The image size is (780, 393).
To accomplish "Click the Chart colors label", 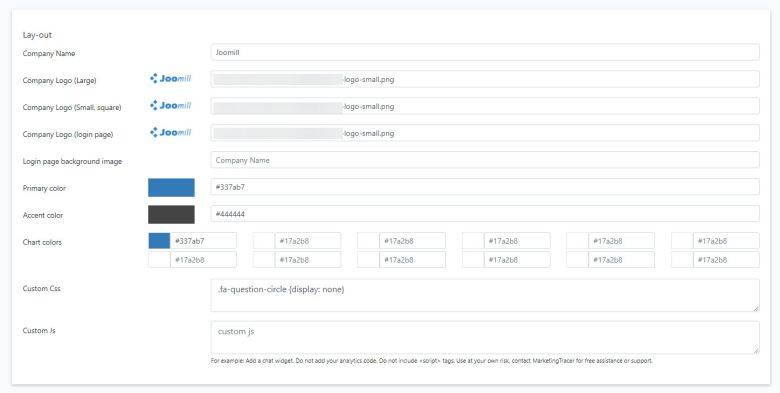I will (42, 242).
